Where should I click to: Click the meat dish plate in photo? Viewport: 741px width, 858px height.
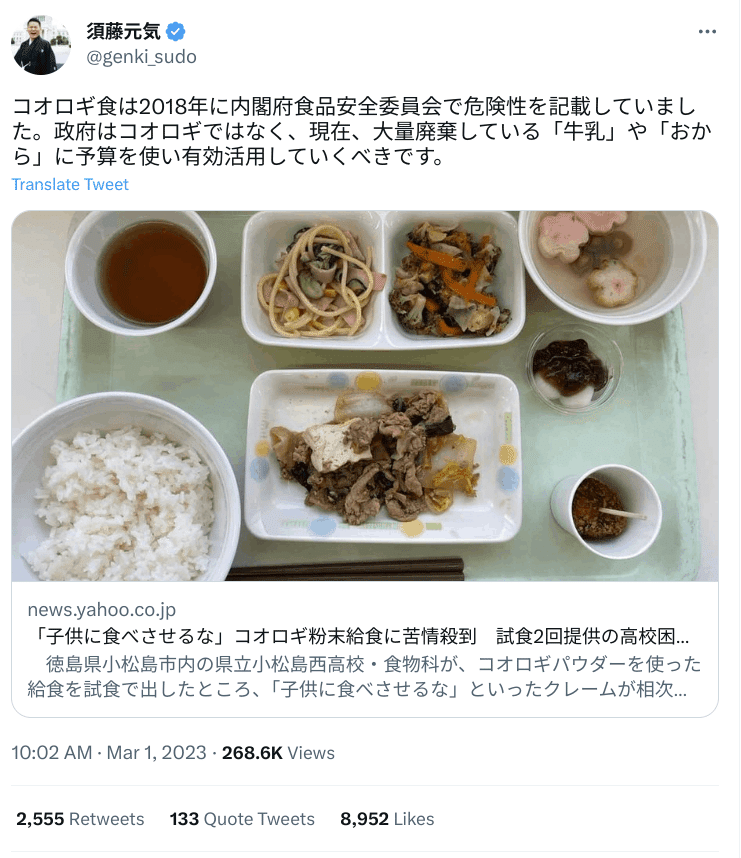tap(383, 456)
